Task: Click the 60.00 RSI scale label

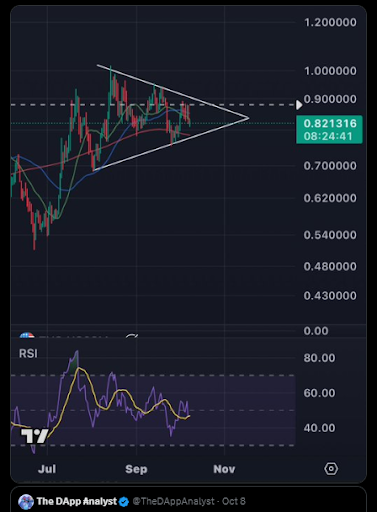Action: click(319, 393)
